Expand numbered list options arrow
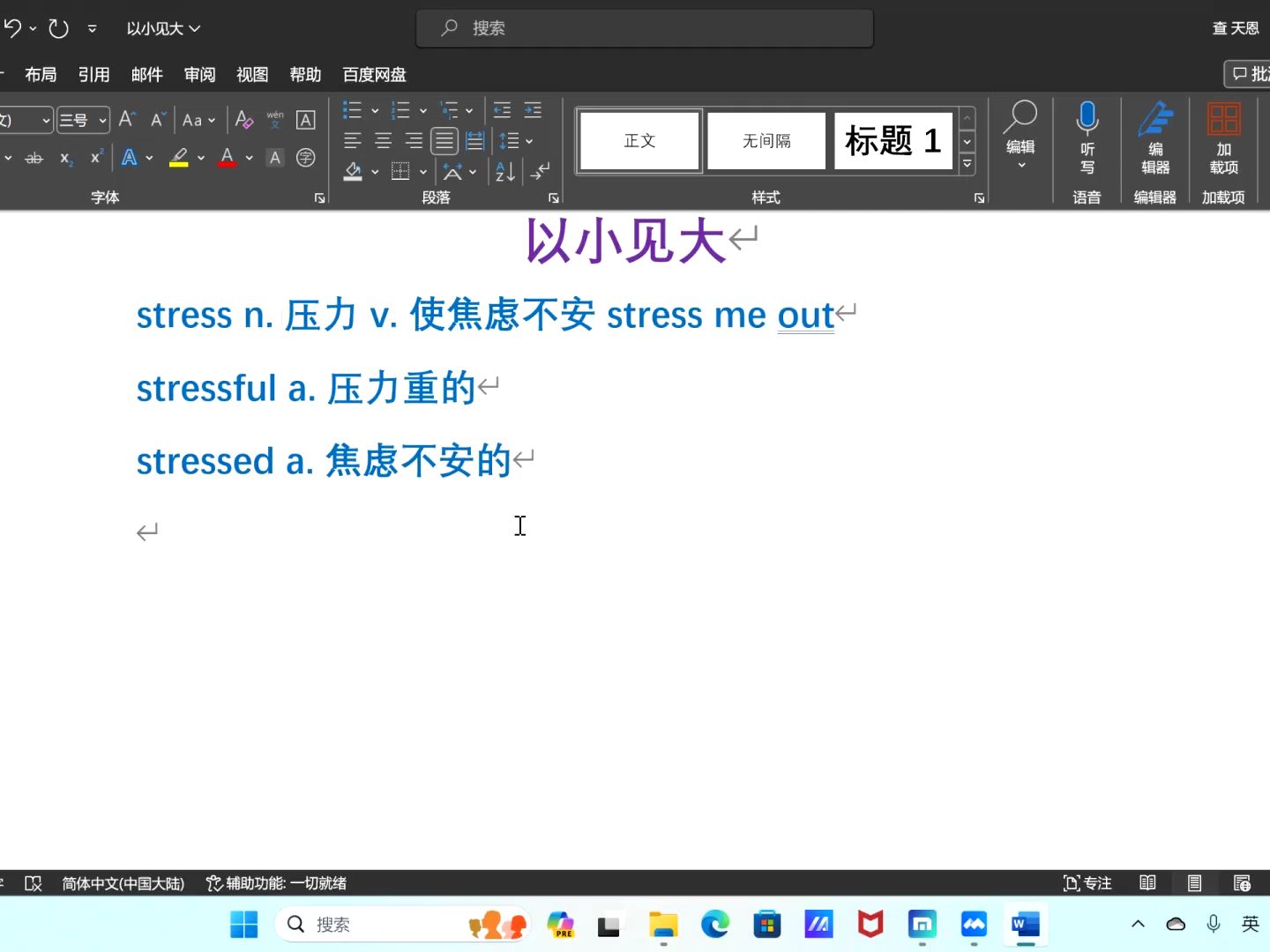 [423, 110]
